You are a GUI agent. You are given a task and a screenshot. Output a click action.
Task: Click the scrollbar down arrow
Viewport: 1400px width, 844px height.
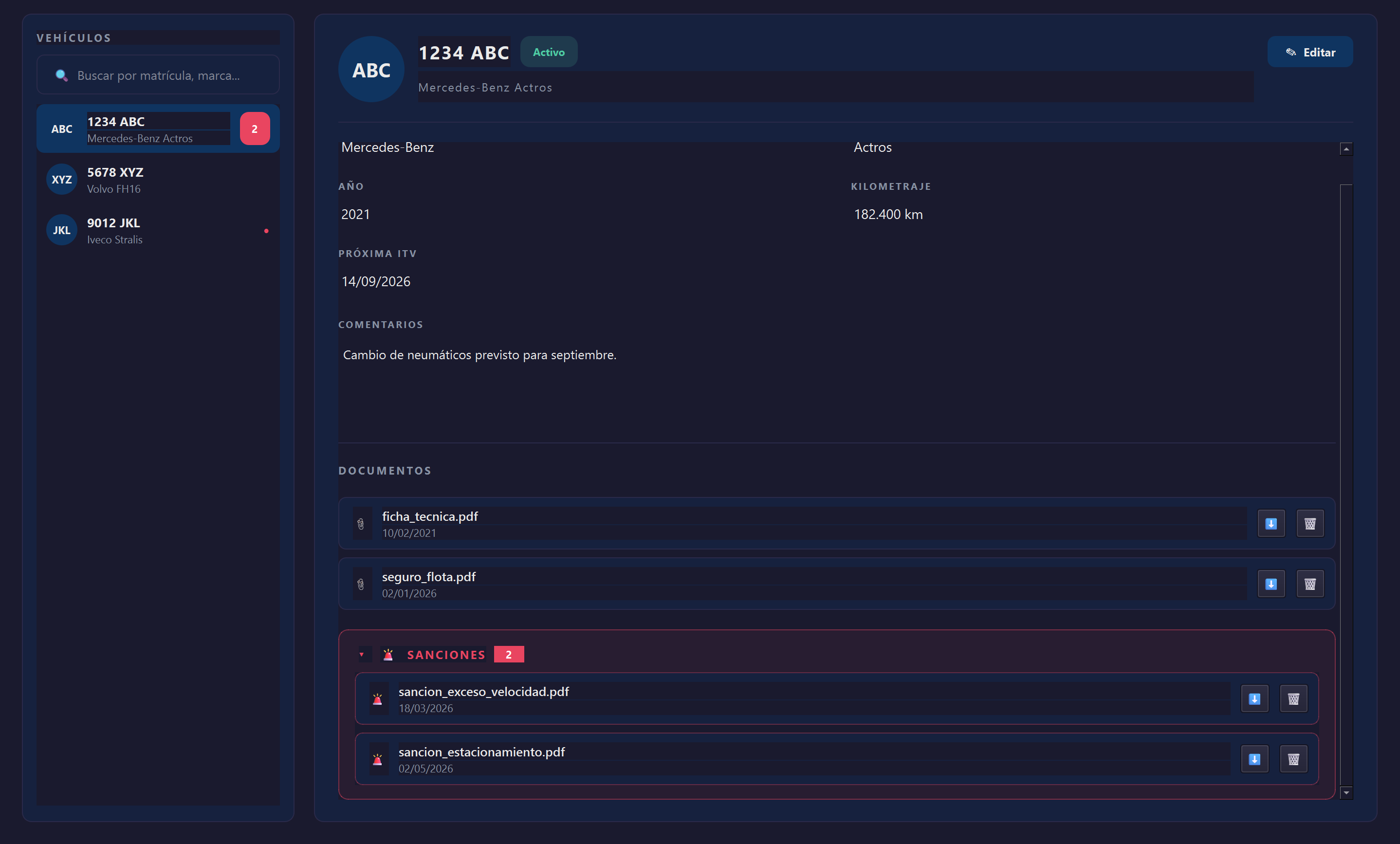[x=1346, y=792]
